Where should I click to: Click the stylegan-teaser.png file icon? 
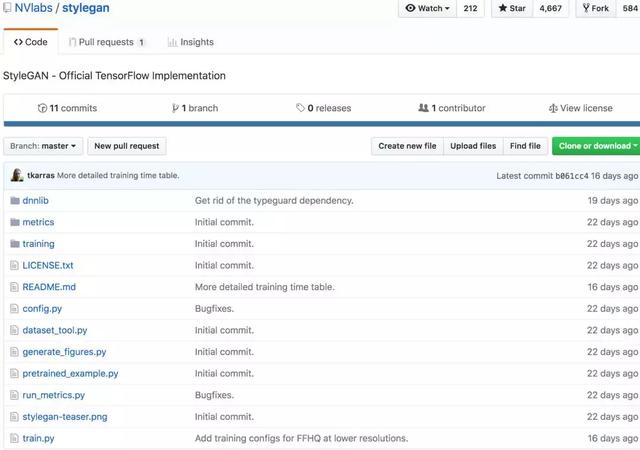[x=14, y=417]
